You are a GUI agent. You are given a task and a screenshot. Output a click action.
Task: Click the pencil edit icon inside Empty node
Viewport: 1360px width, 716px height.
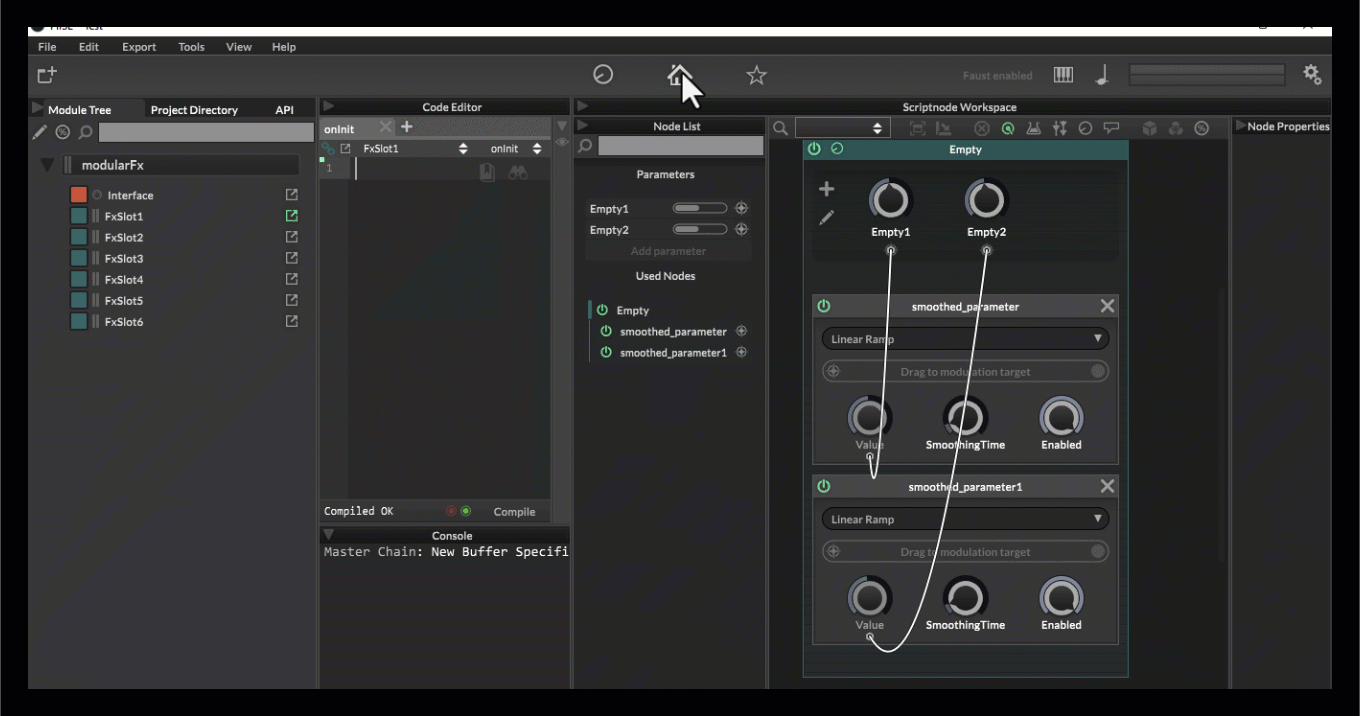point(826,217)
